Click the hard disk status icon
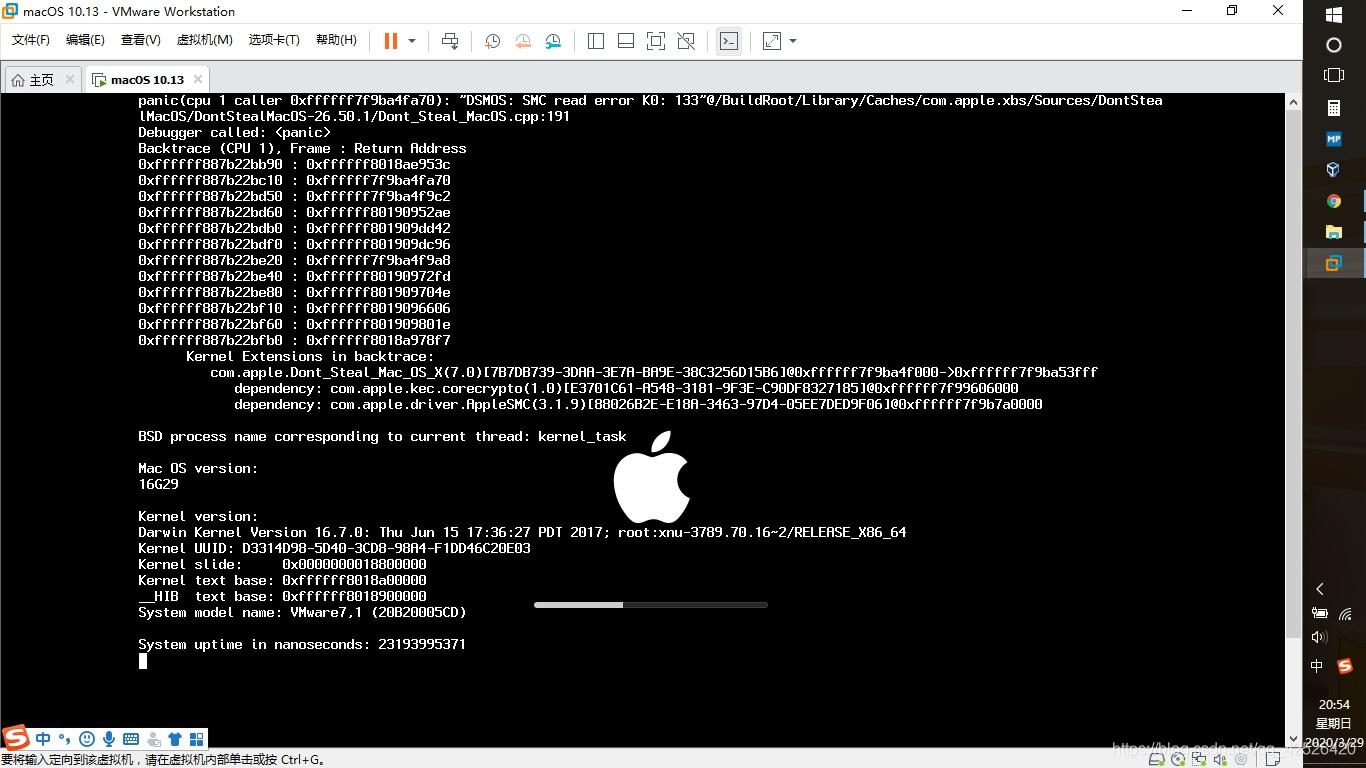This screenshot has height=768, width=1366. pyautogui.click(x=1157, y=760)
